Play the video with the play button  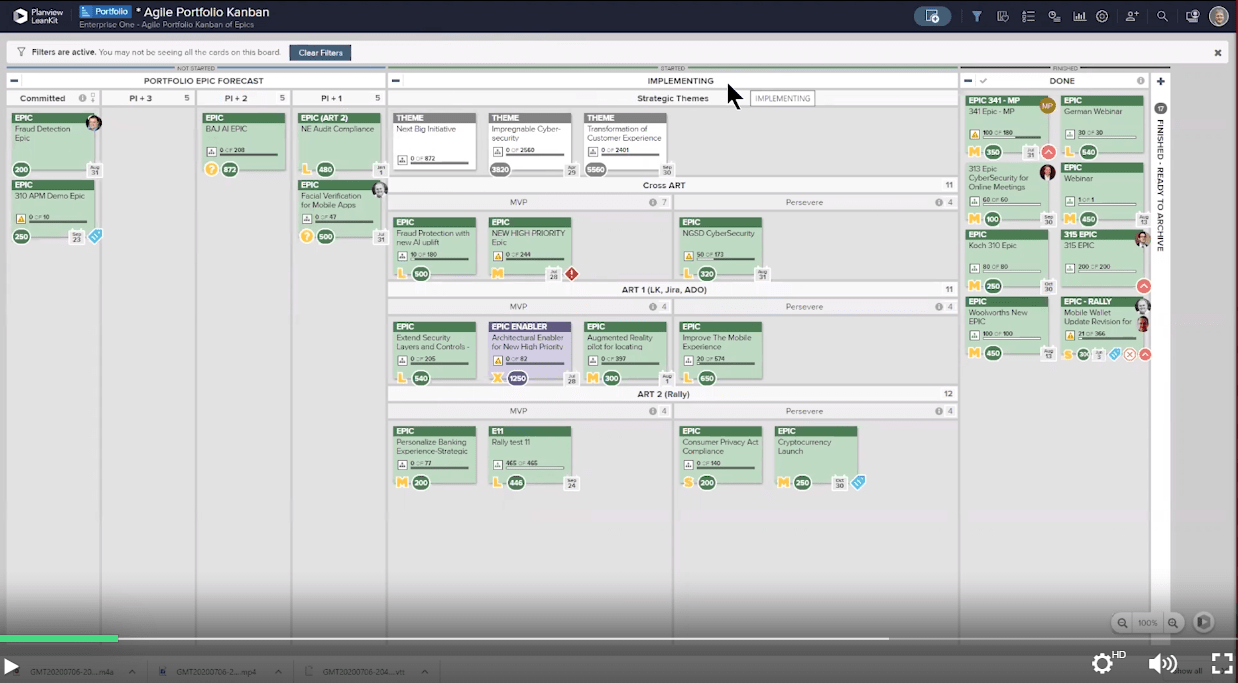pos(11,666)
